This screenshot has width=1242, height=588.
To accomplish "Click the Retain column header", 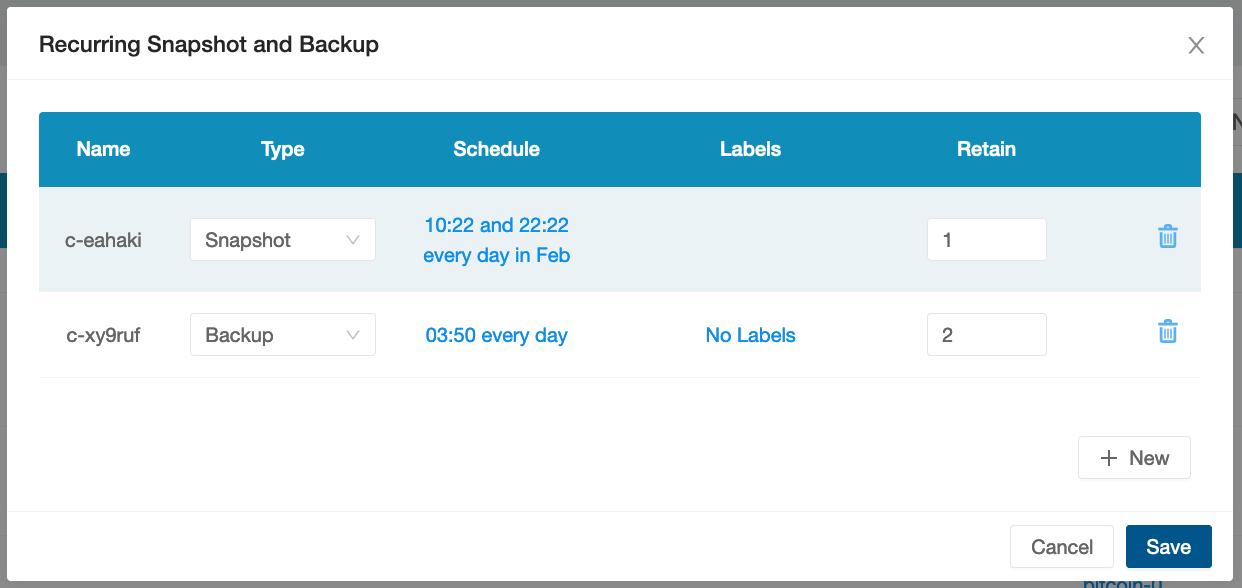I will tap(986, 148).
